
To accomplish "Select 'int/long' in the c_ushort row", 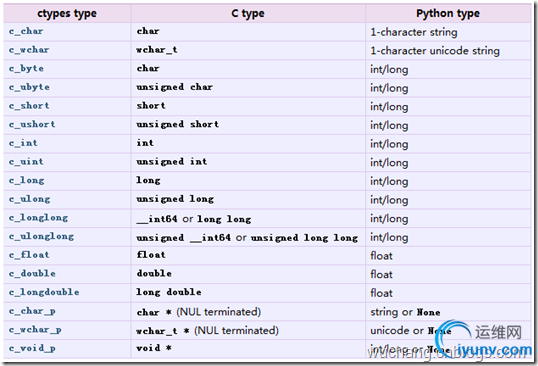I will (389, 126).
